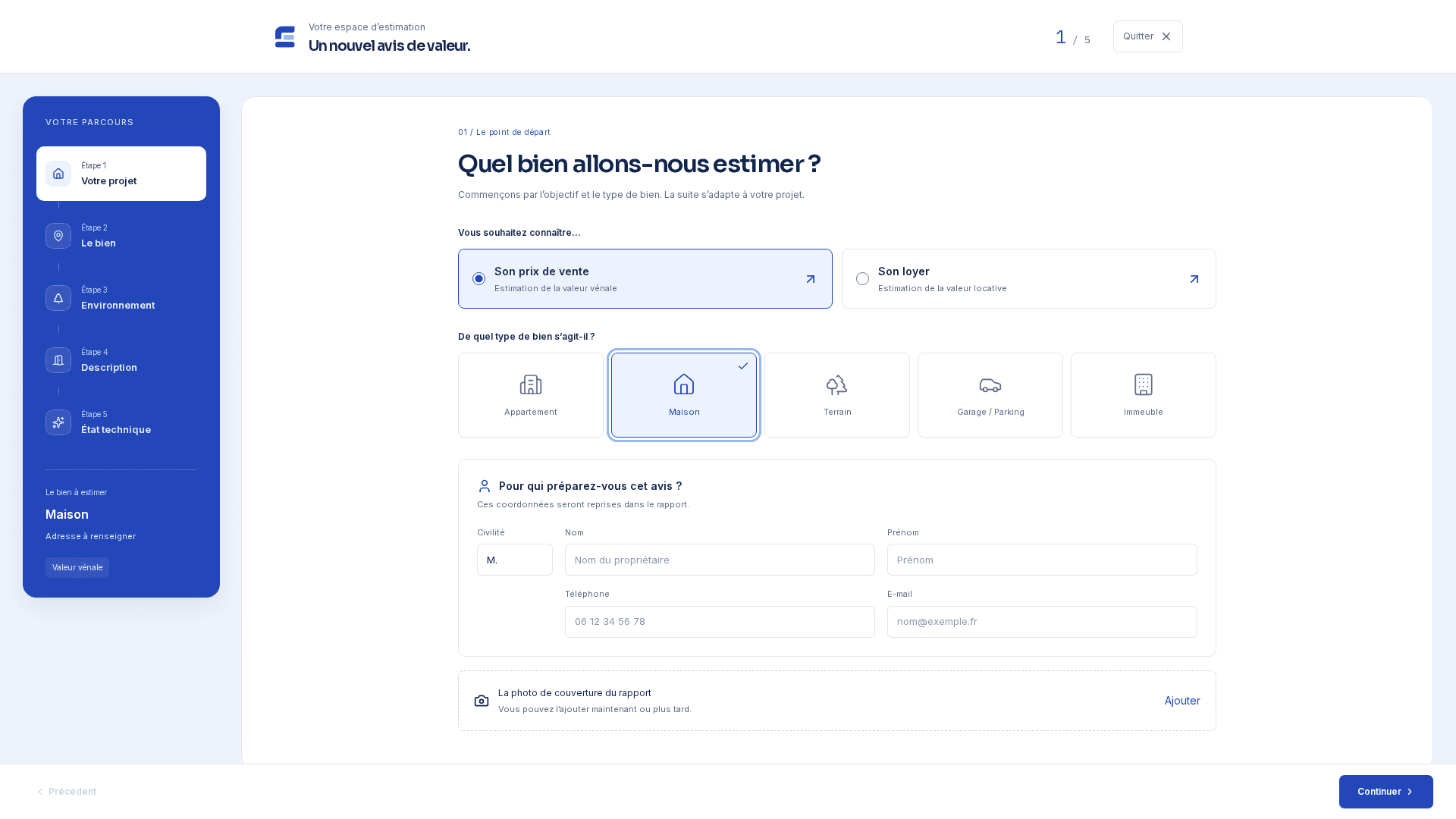Click the Continuer button

pyautogui.click(x=1386, y=792)
